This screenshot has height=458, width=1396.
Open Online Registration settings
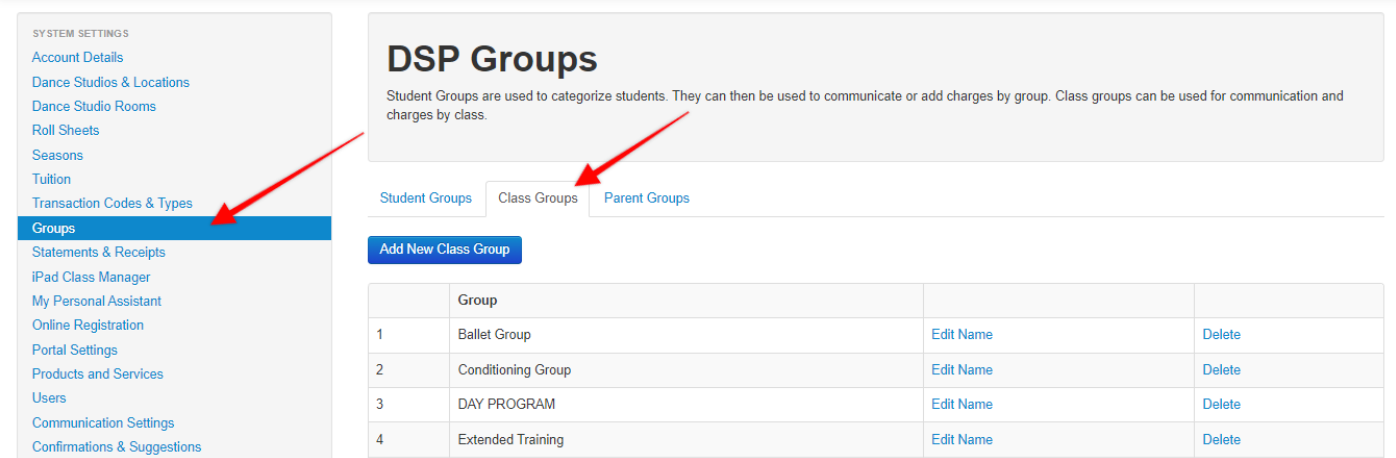88,325
